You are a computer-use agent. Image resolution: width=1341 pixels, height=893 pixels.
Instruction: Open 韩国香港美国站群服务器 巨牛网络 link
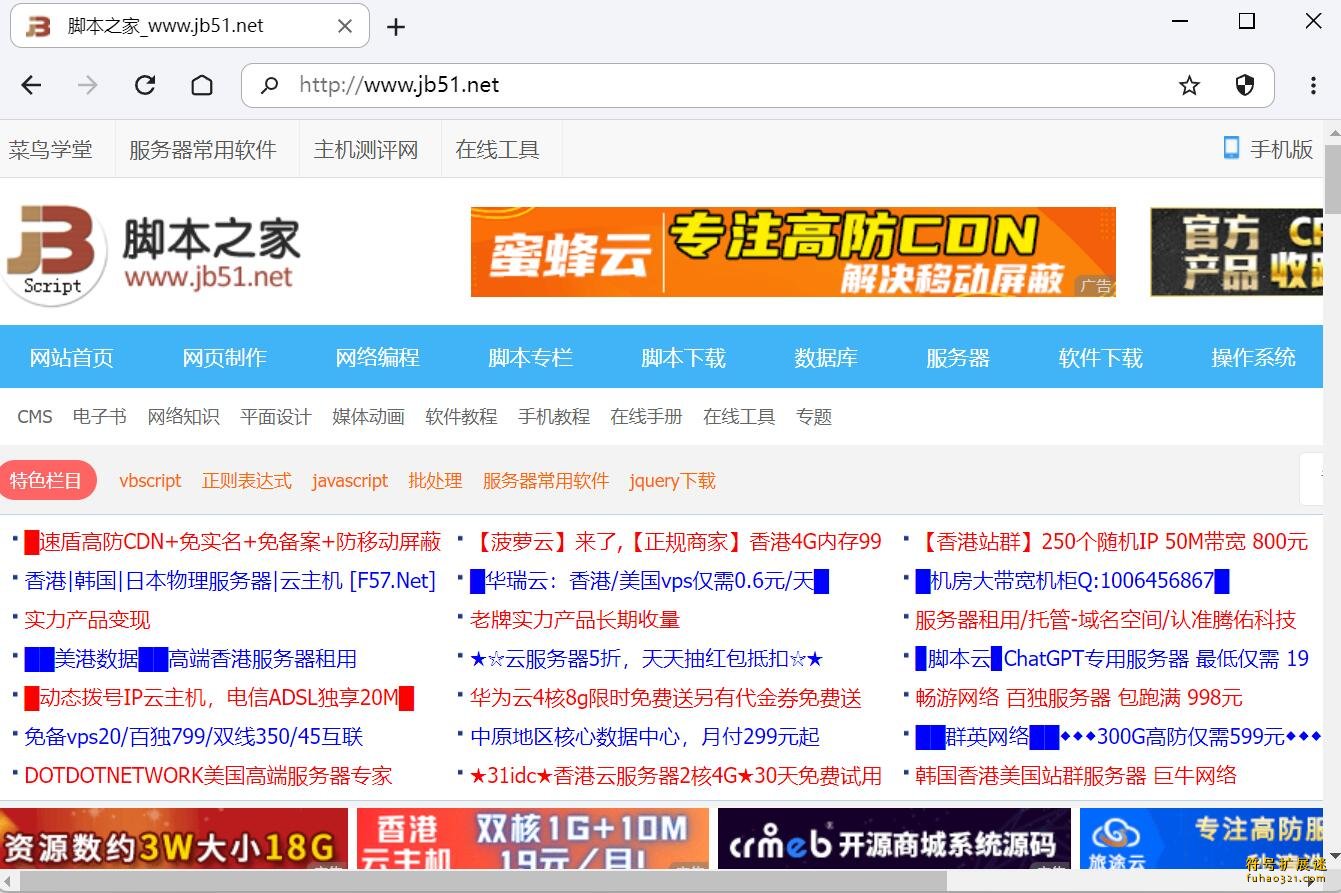point(1076,776)
